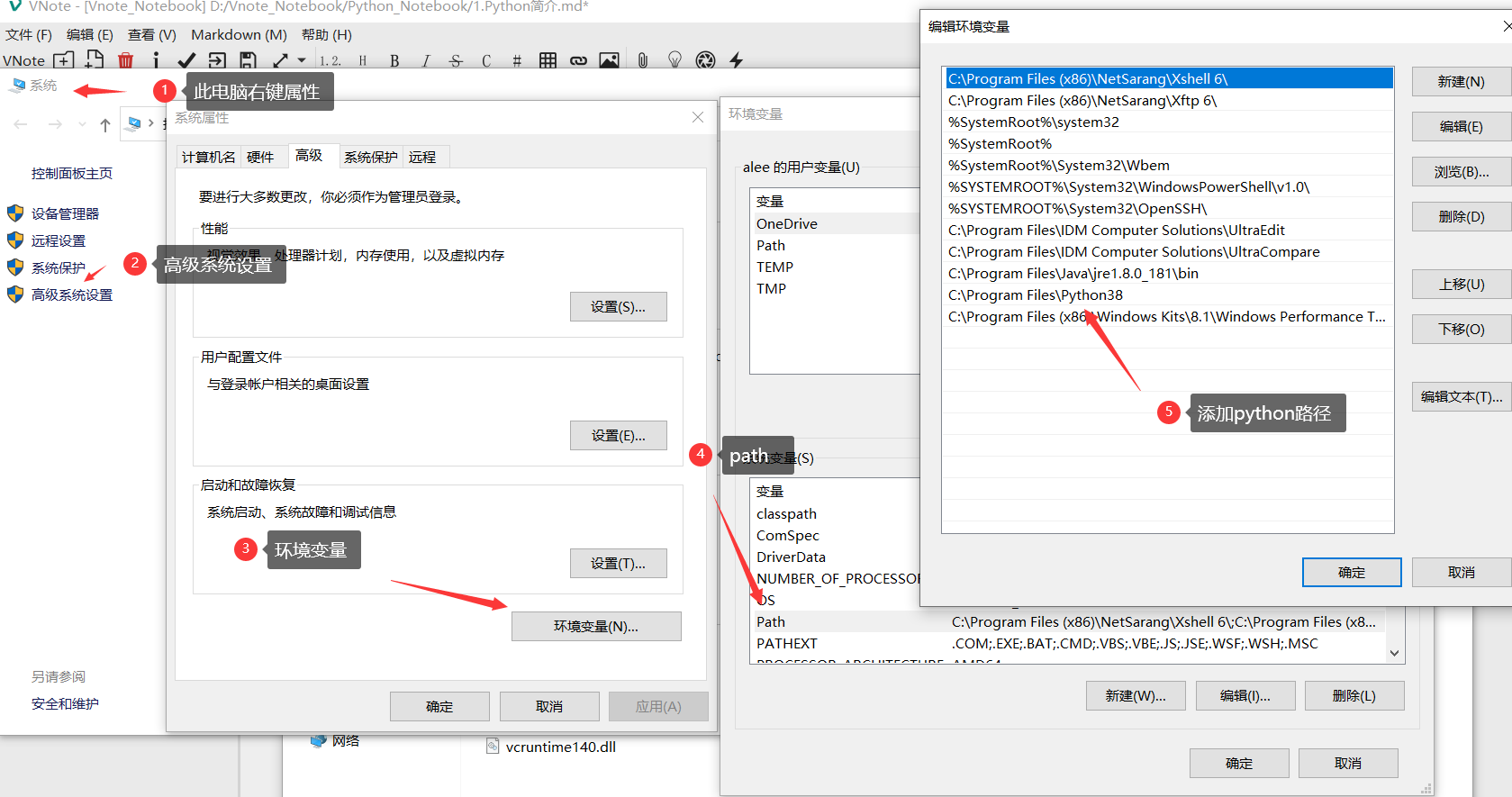Click the new notebook folder icon
This screenshot has width=1512, height=797.
click(x=64, y=60)
